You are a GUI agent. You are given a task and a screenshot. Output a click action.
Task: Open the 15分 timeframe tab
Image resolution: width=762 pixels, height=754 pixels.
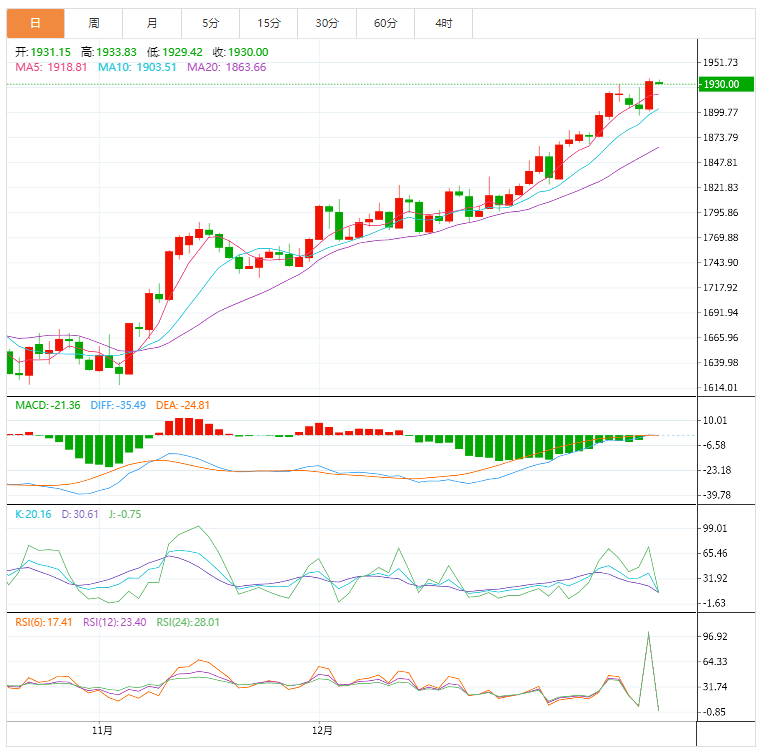click(268, 22)
